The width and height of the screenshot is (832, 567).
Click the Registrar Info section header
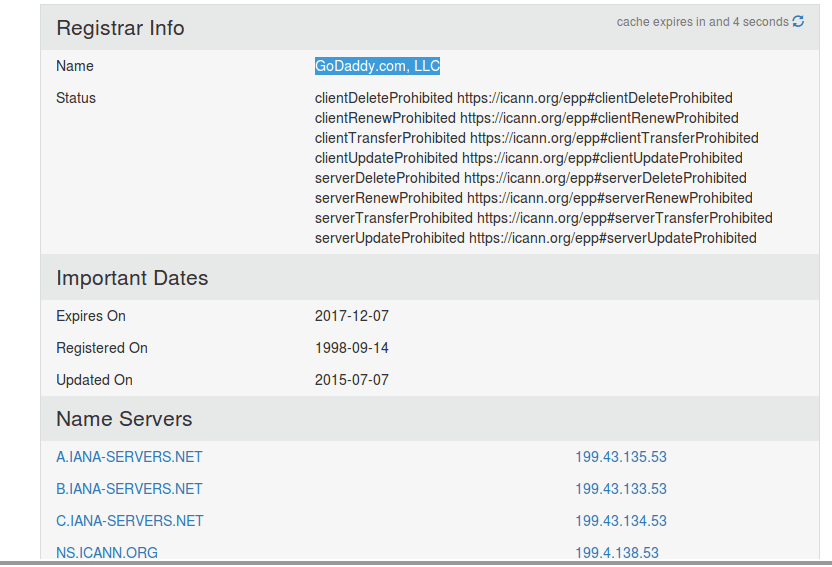(x=120, y=28)
